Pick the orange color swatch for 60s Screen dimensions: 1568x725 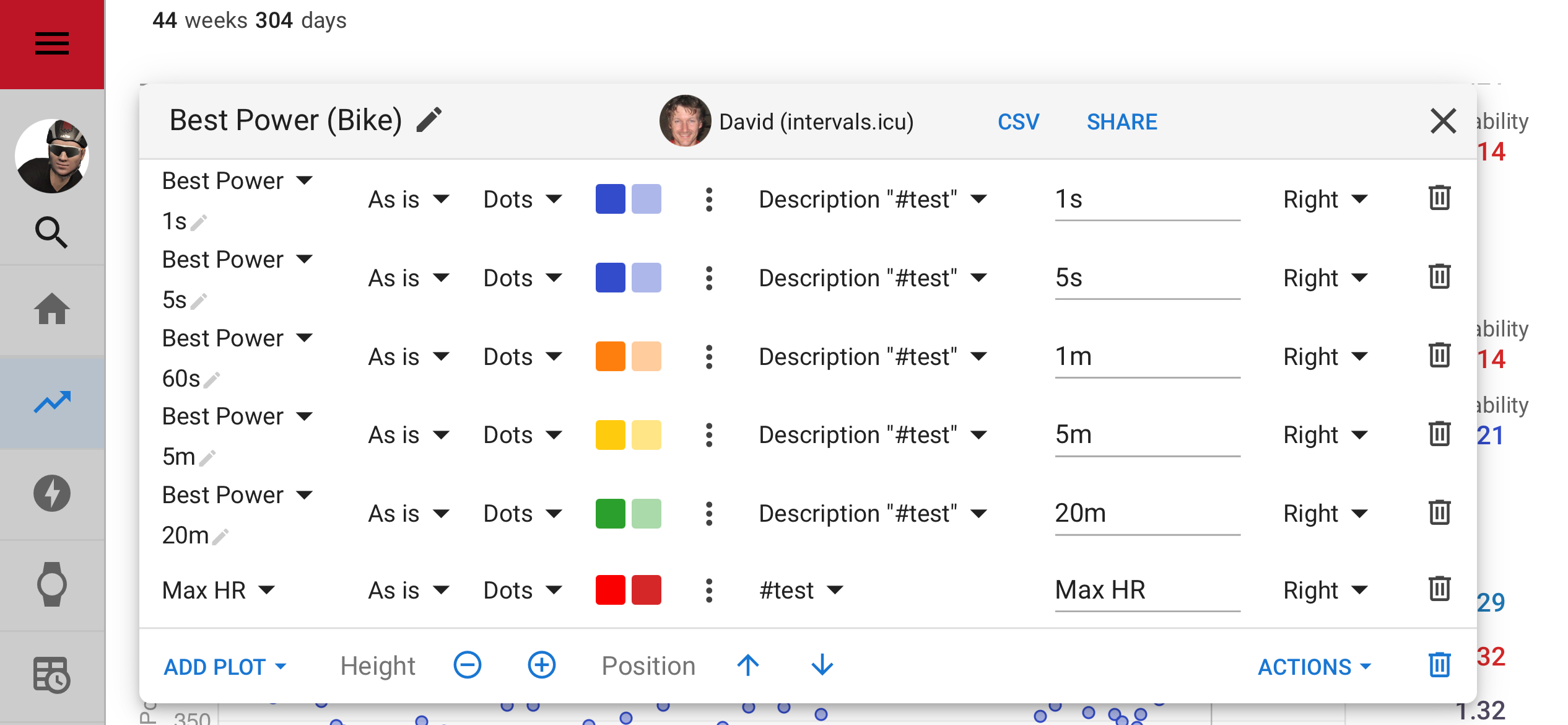[610, 356]
